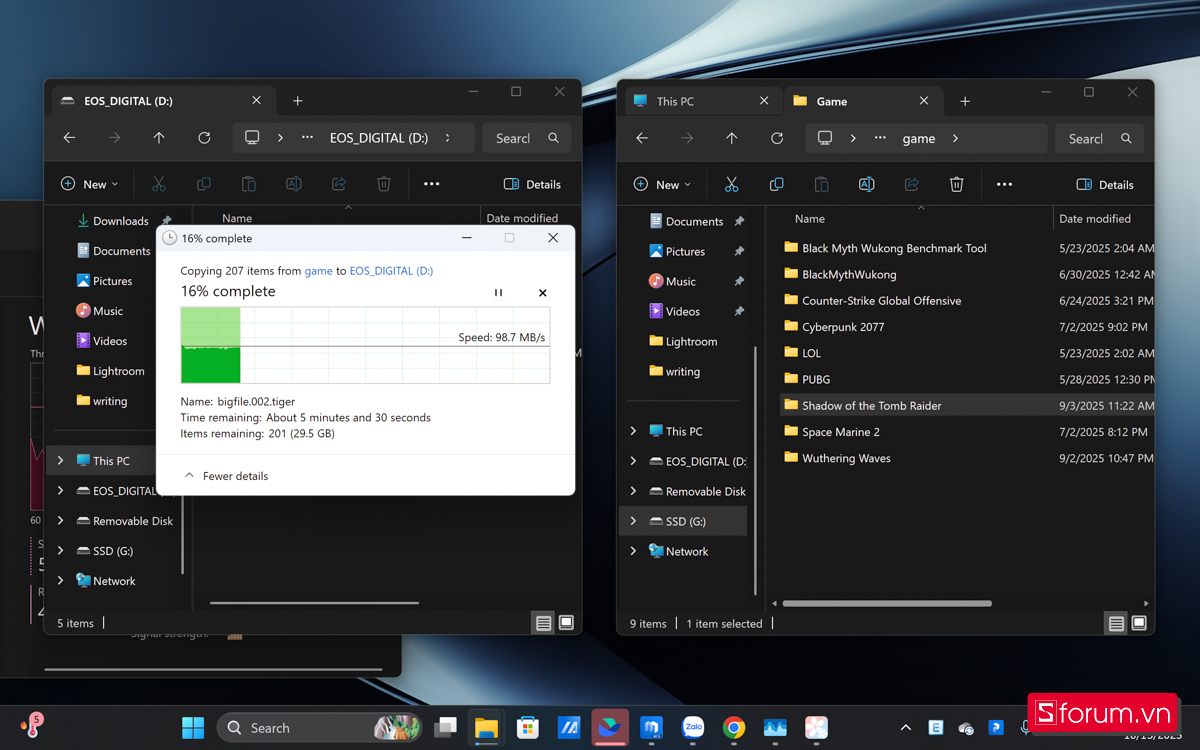Screen dimensions: 1200x750
Task: Click the horizontal scrollbar in Game window
Action: [886, 603]
